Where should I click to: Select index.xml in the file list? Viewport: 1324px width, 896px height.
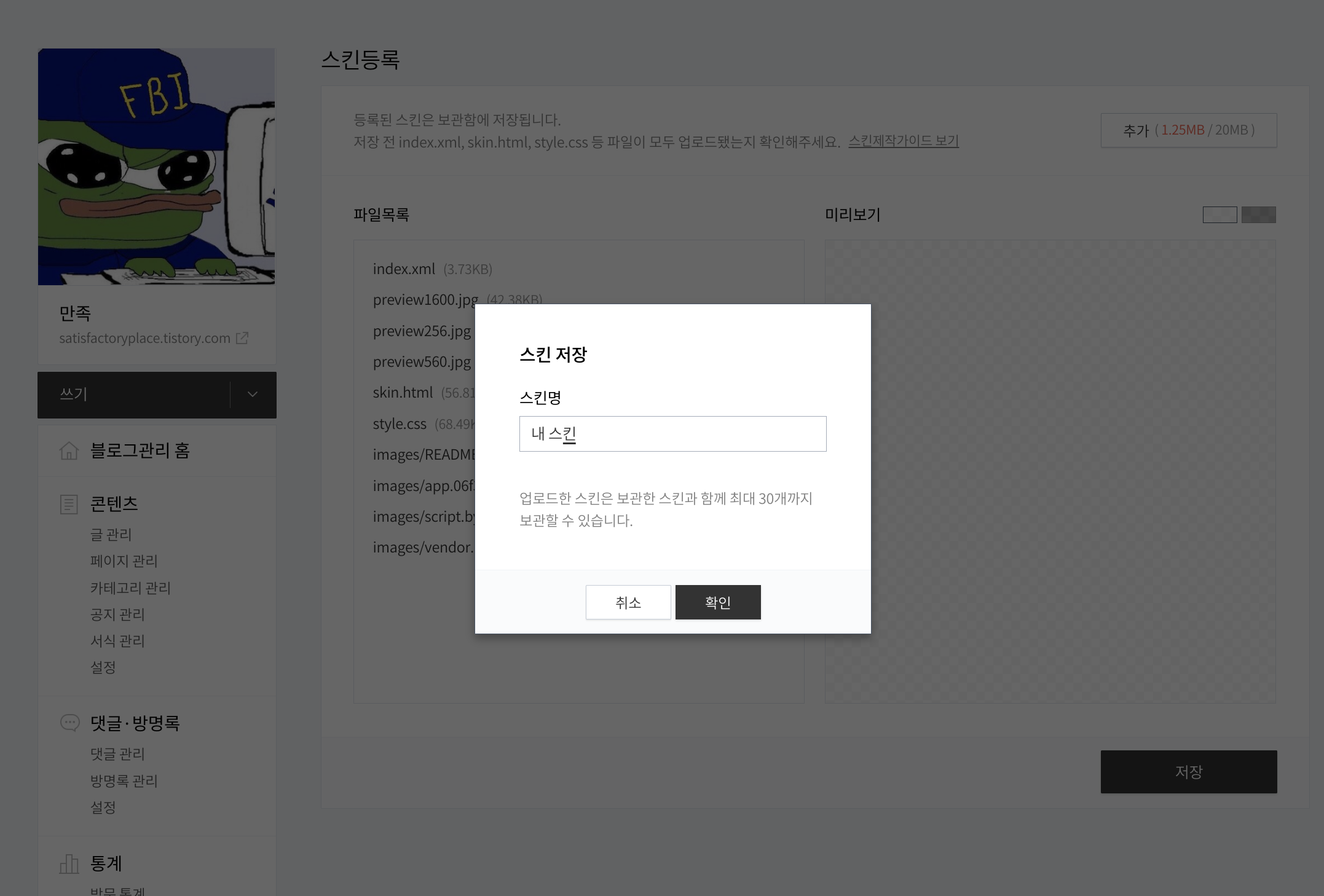[x=404, y=269]
